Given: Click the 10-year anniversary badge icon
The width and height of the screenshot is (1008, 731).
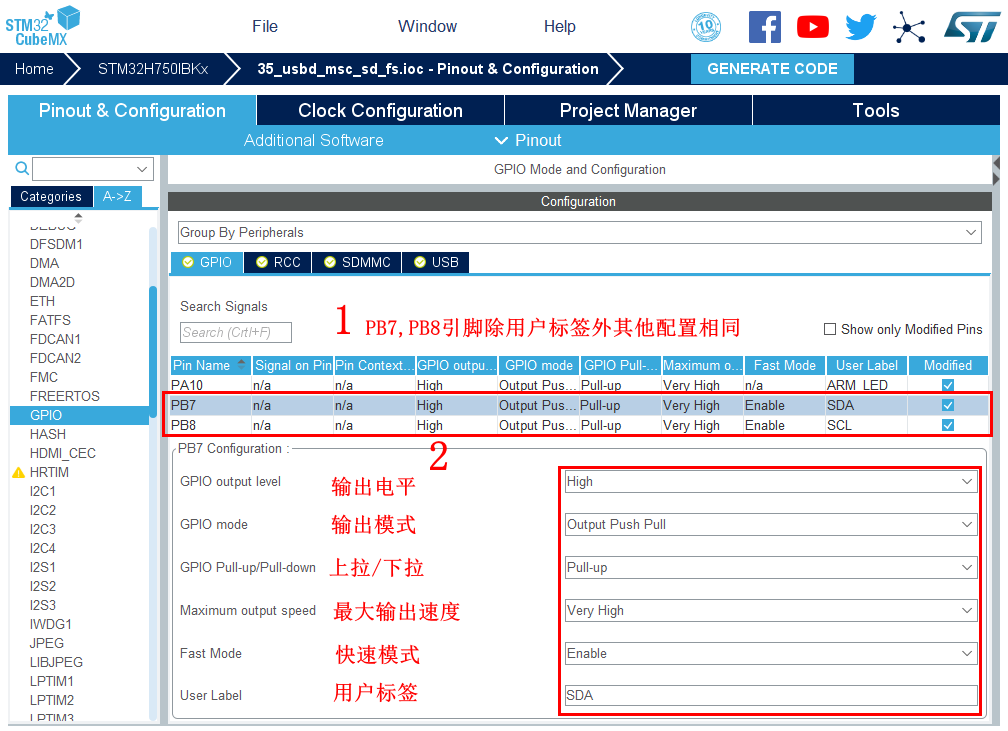Looking at the screenshot, I should 706,27.
